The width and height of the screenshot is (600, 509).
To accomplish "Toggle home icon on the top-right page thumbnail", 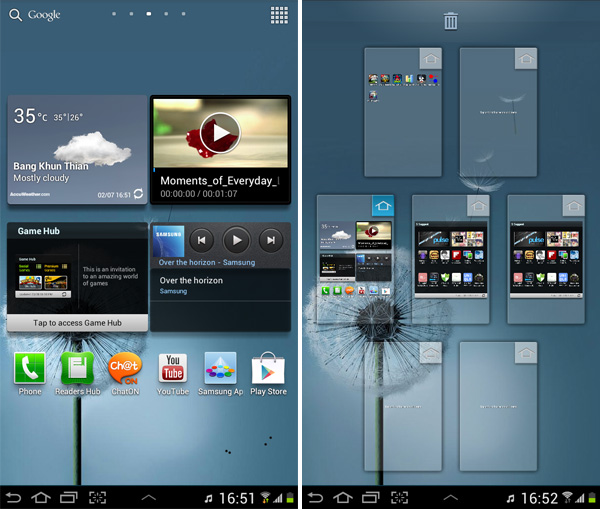I will [x=526, y=58].
